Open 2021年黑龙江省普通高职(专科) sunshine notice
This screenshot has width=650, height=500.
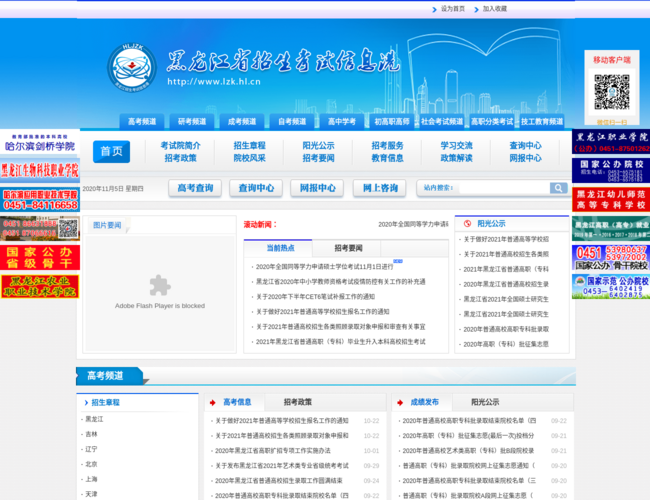click(x=506, y=269)
